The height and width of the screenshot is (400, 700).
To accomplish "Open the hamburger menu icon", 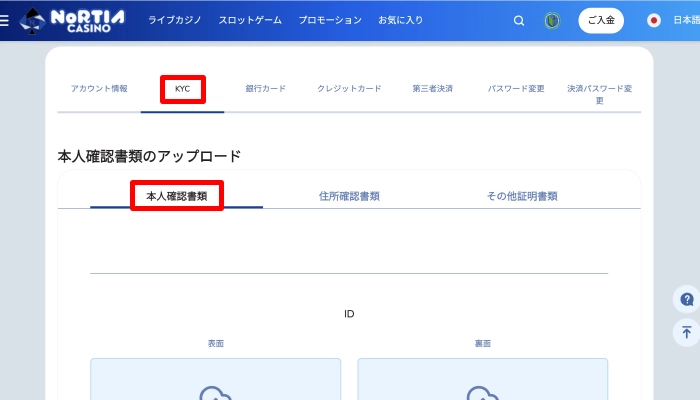I will [x=5, y=20].
